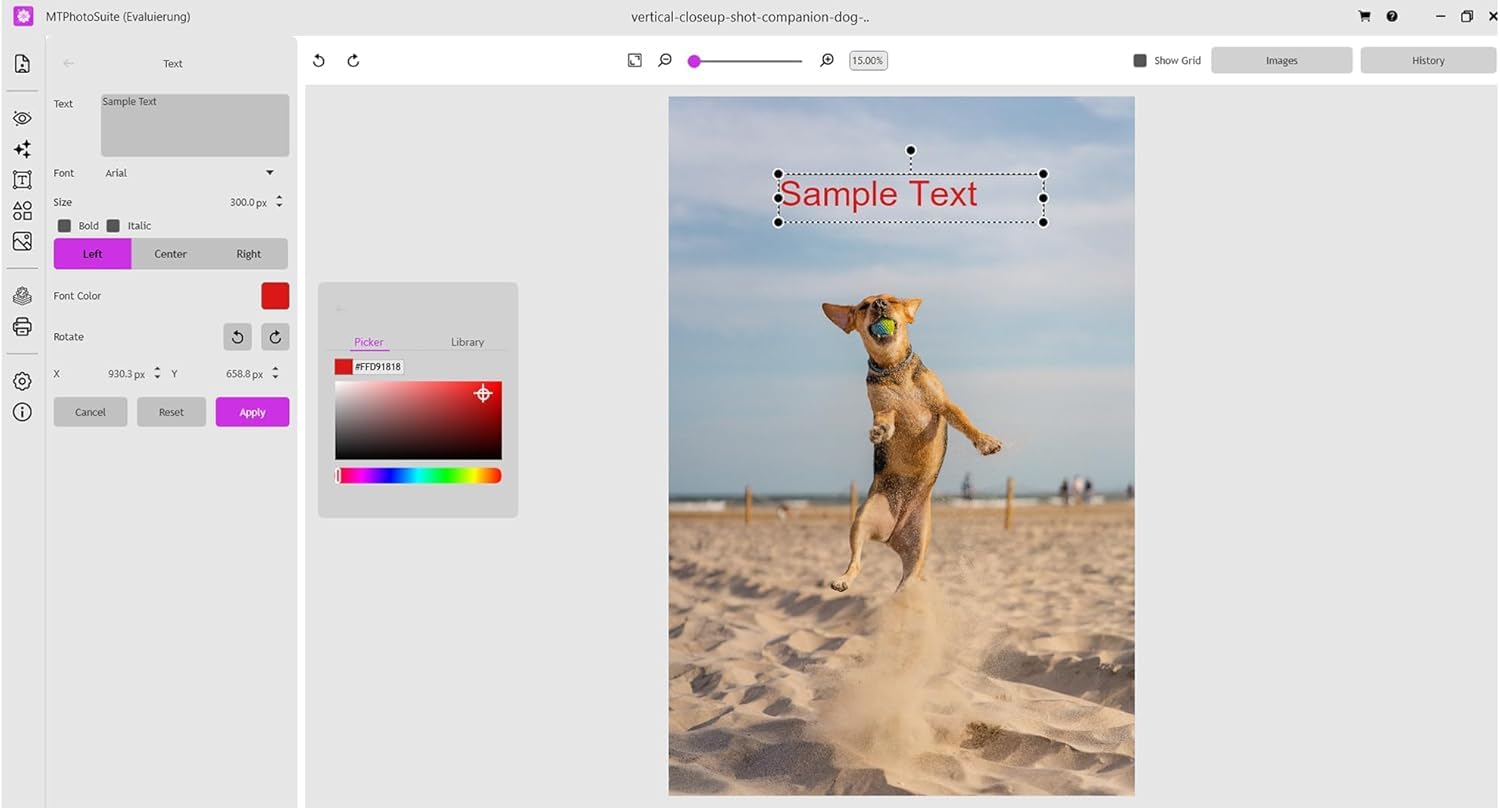Switch to the Picker tab

(369, 342)
